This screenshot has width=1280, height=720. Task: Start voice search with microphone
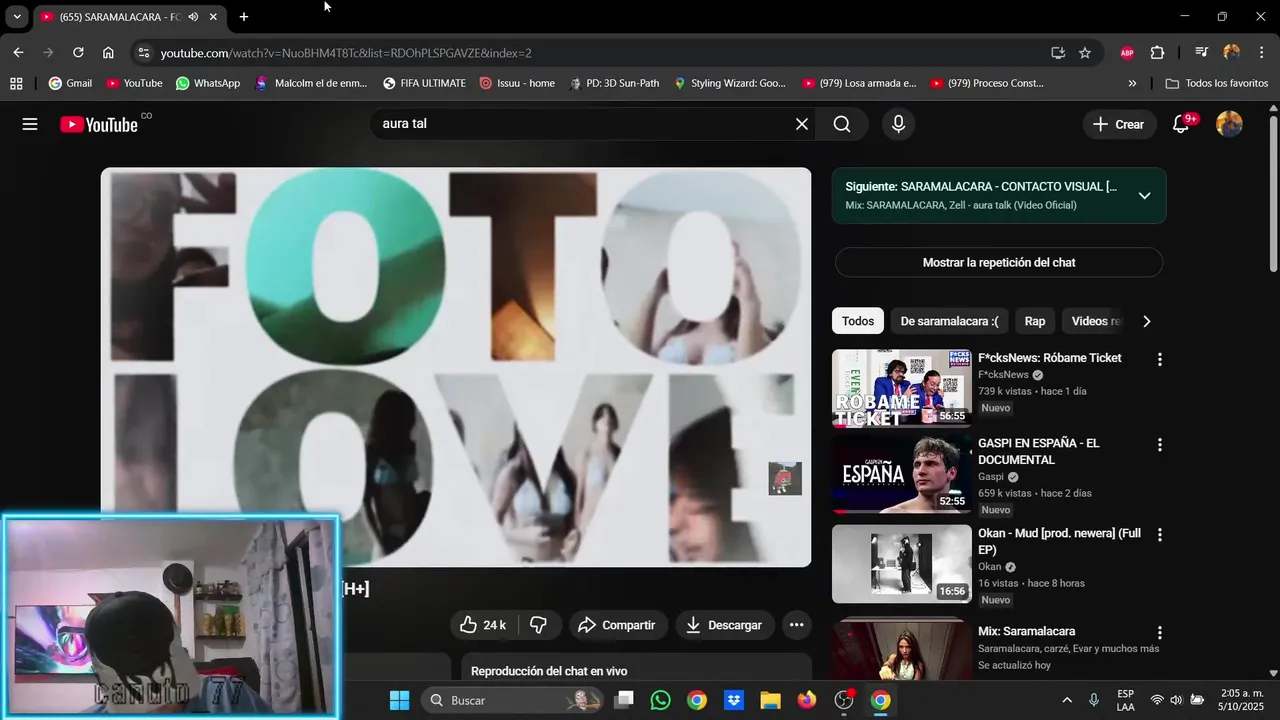[x=898, y=124]
